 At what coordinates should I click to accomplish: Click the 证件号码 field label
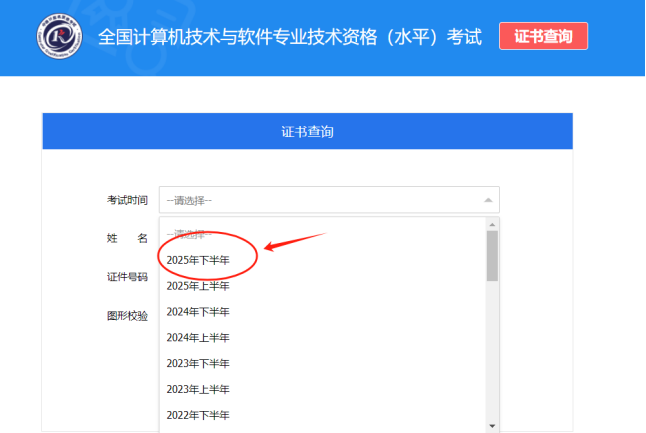(127, 277)
